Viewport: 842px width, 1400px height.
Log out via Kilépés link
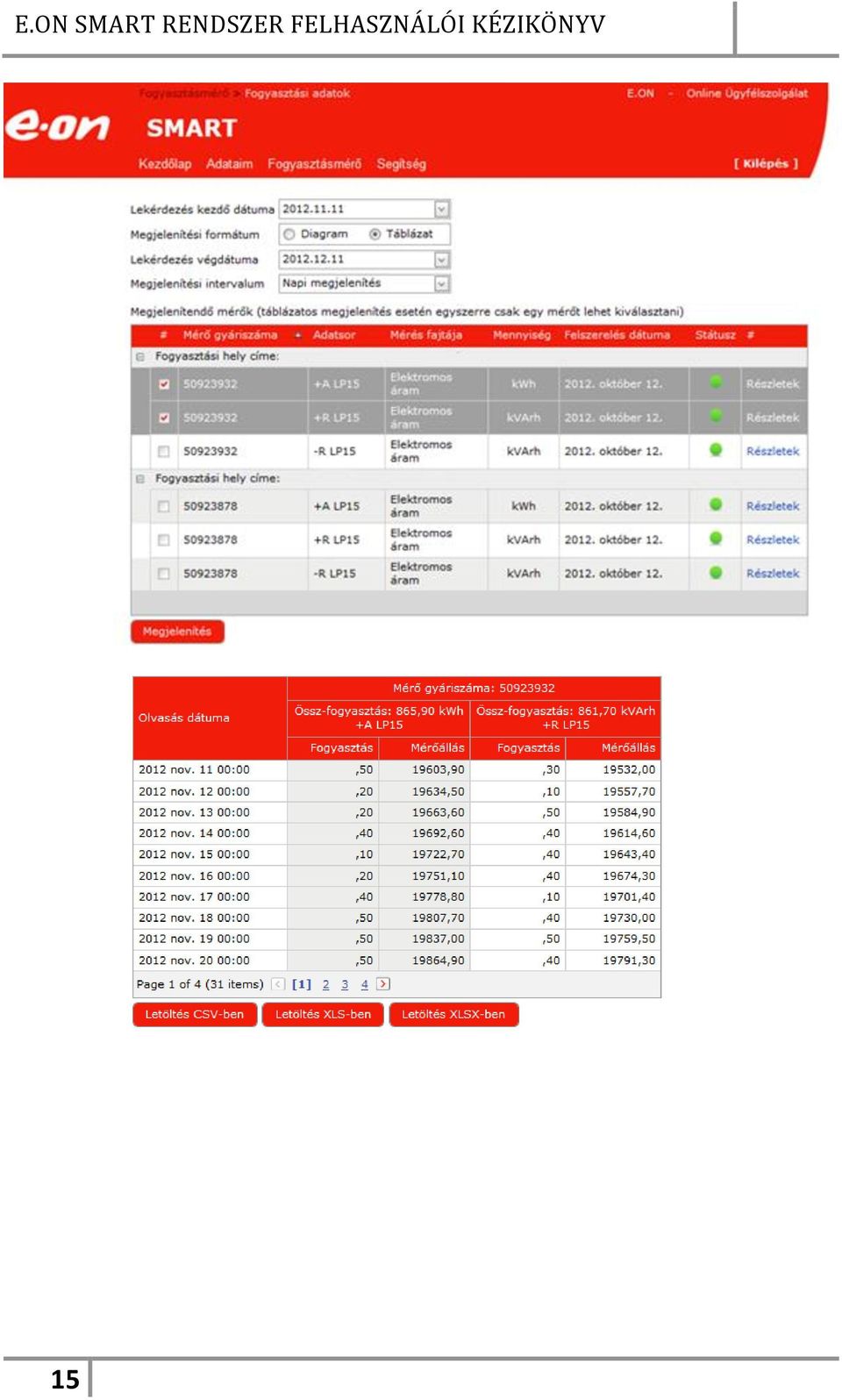click(767, 163)
